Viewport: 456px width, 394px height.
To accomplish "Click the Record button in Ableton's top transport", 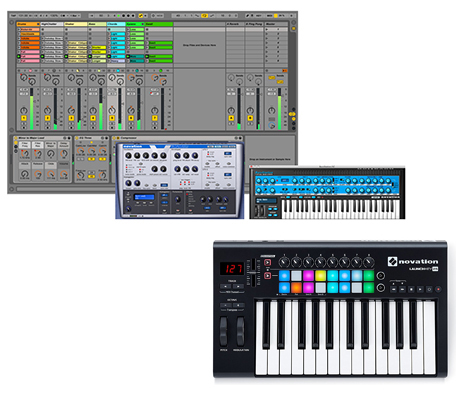I will pyautogui.click(x=128, y=16).
